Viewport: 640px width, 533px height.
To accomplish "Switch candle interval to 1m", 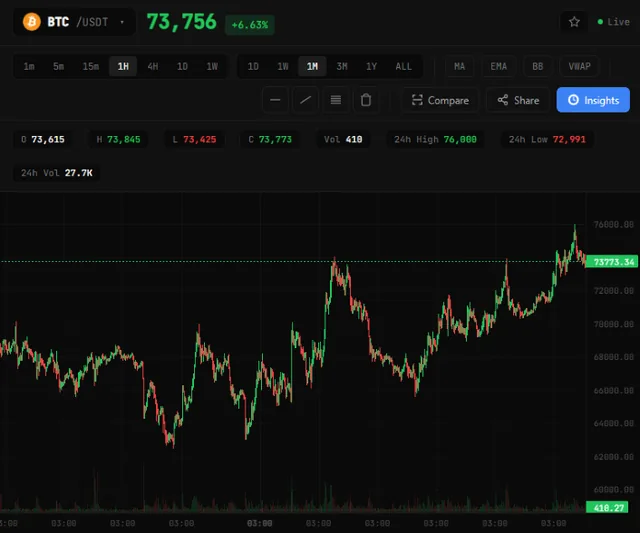I will click(29, 66).
